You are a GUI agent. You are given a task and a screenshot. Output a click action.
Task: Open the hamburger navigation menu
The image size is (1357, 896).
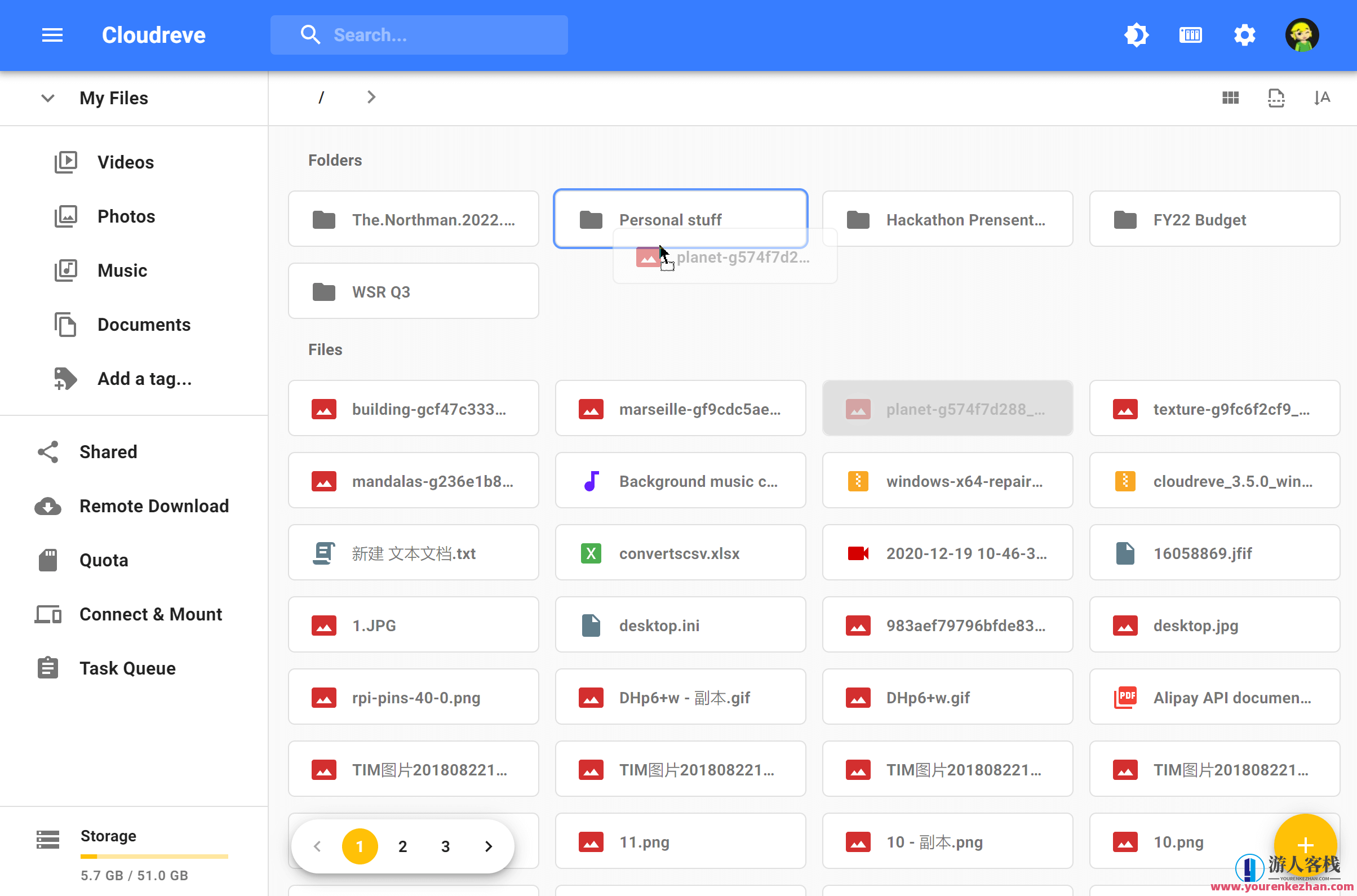[52, 35]
